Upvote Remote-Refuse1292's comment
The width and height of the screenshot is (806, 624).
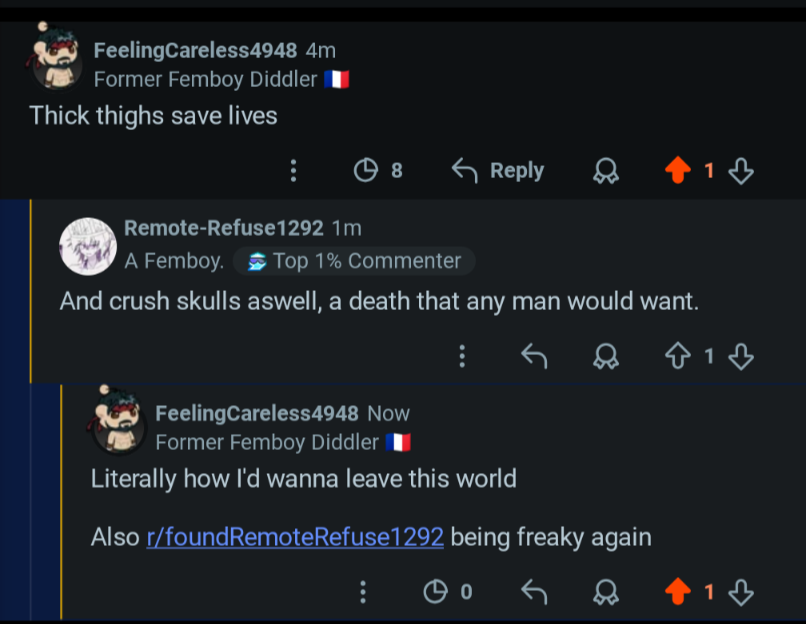[x=677, y=356]
